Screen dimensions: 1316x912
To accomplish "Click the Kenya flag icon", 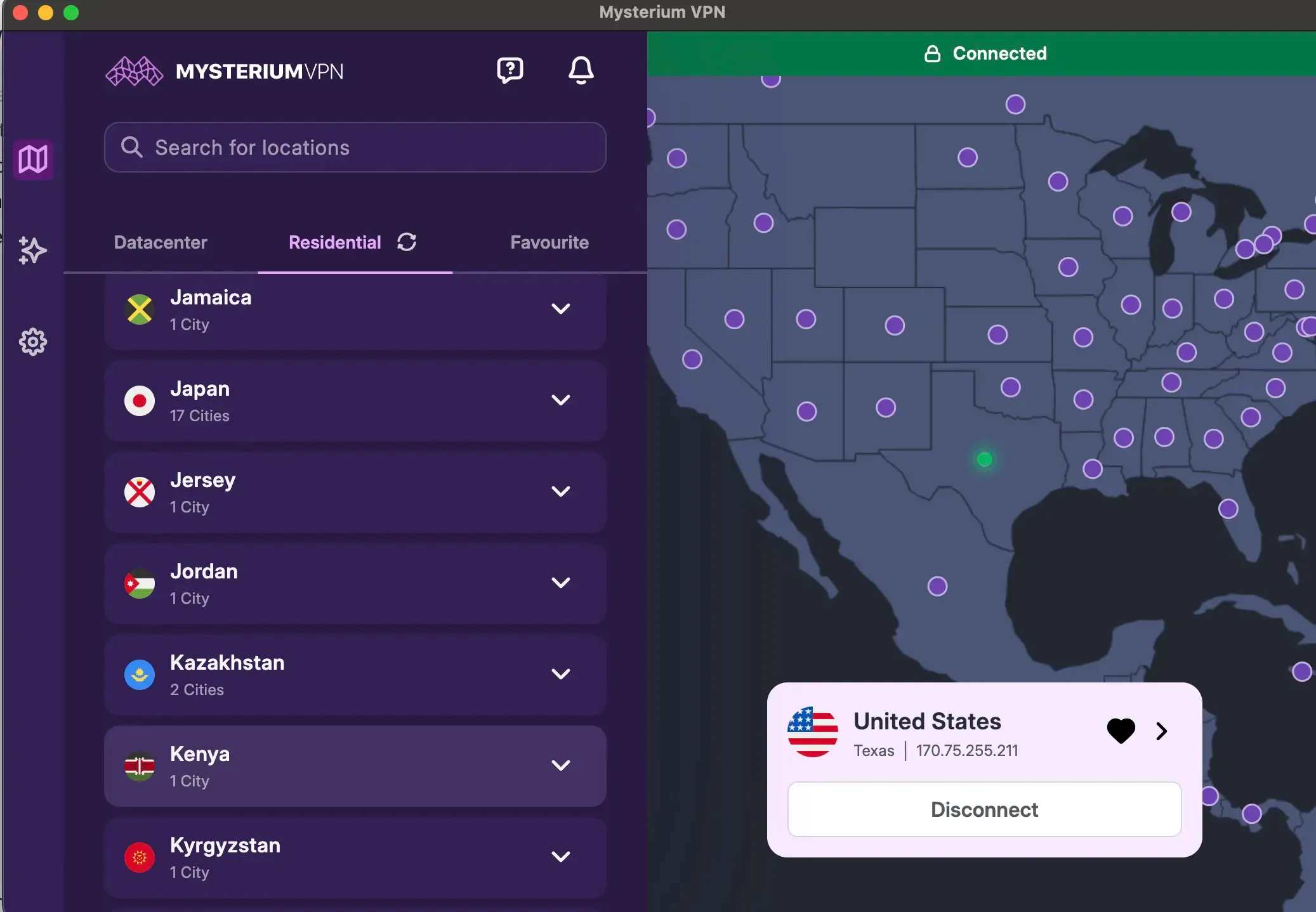I will pyautogui.click(x=140, y=766).
